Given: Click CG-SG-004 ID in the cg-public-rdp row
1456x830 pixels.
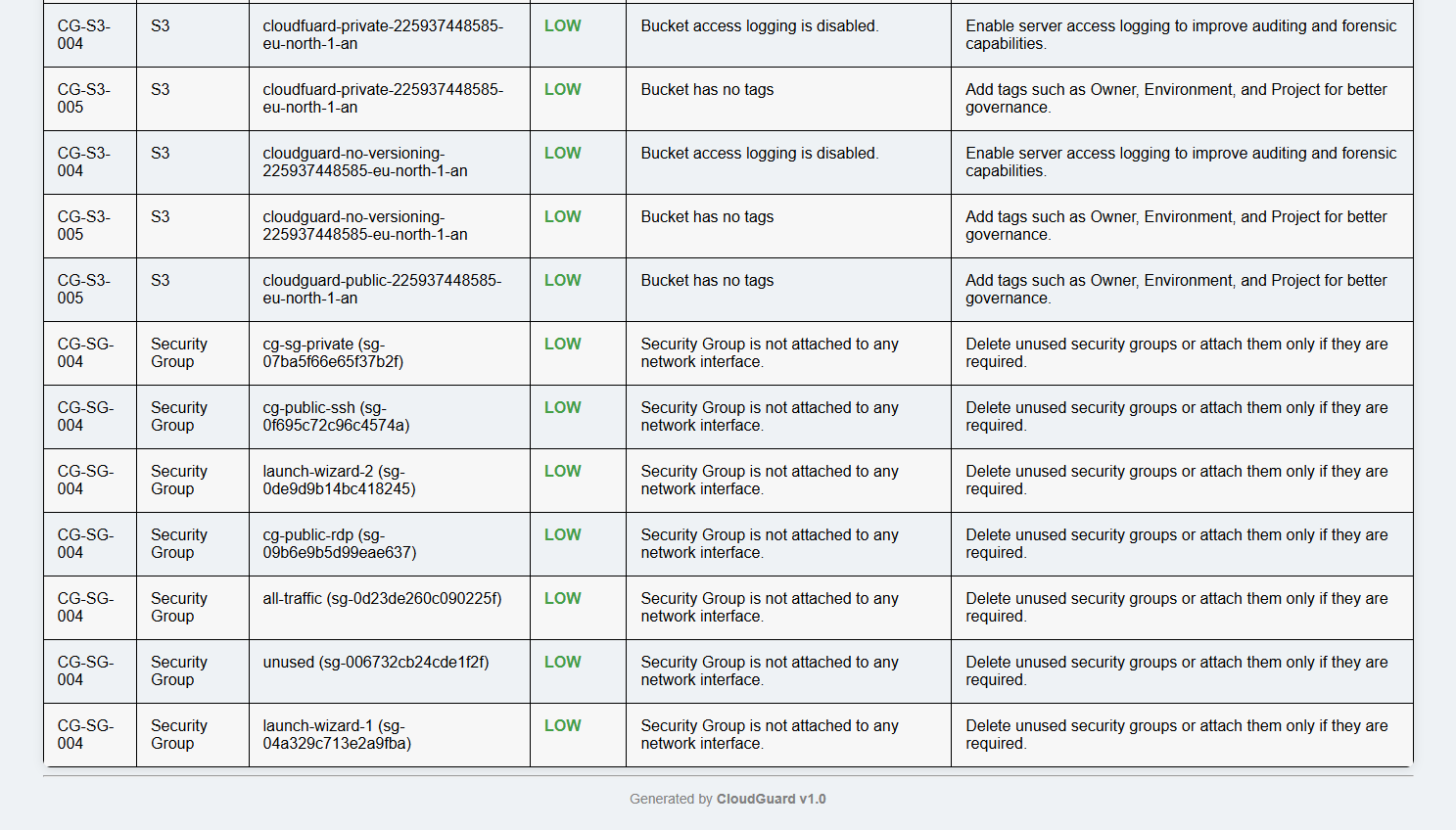Looking at the screenshot, I should 86,543.
